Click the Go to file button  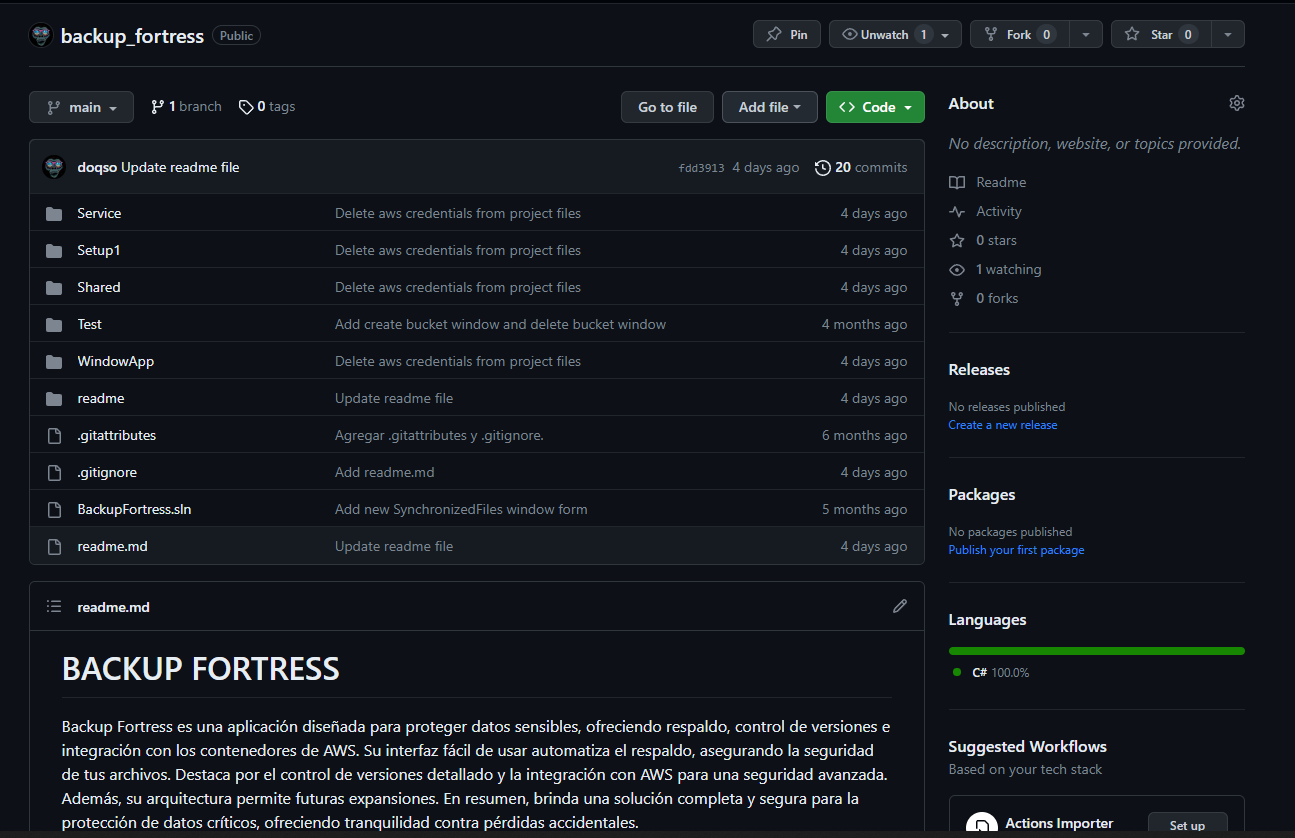[x=667, y=106]
